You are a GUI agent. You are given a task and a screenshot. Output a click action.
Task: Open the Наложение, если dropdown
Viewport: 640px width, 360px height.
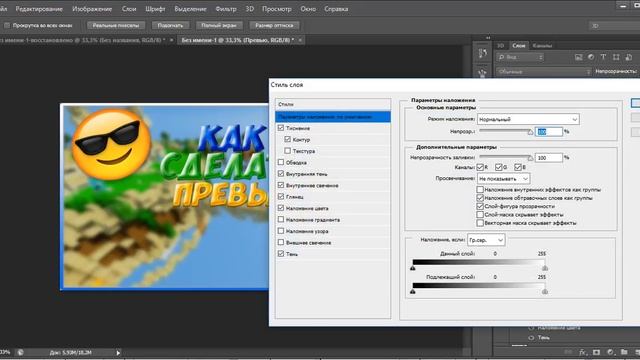(x=486, y=240)
